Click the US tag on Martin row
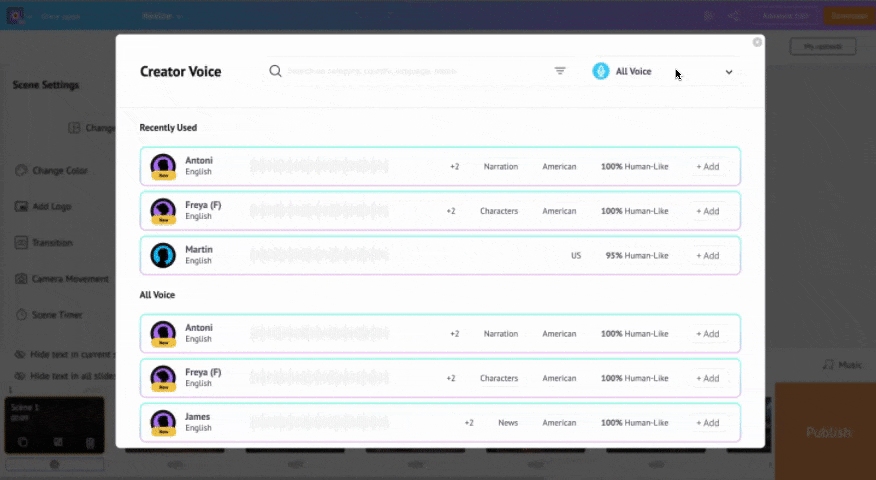Viewport: 876px width, 480px height. click(575, 255)
